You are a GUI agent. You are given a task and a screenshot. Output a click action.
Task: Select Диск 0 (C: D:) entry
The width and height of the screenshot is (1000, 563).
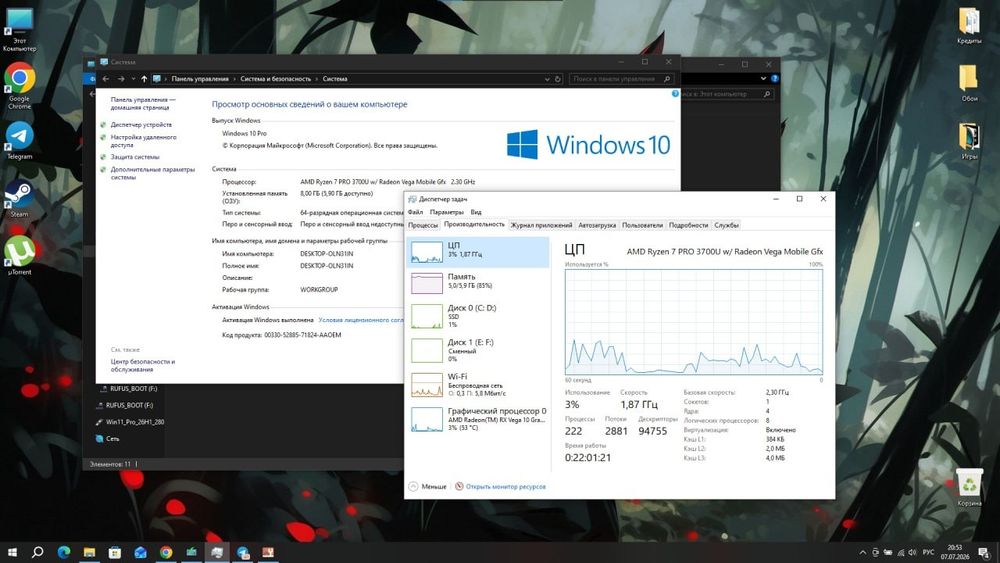tap(478, 316)
